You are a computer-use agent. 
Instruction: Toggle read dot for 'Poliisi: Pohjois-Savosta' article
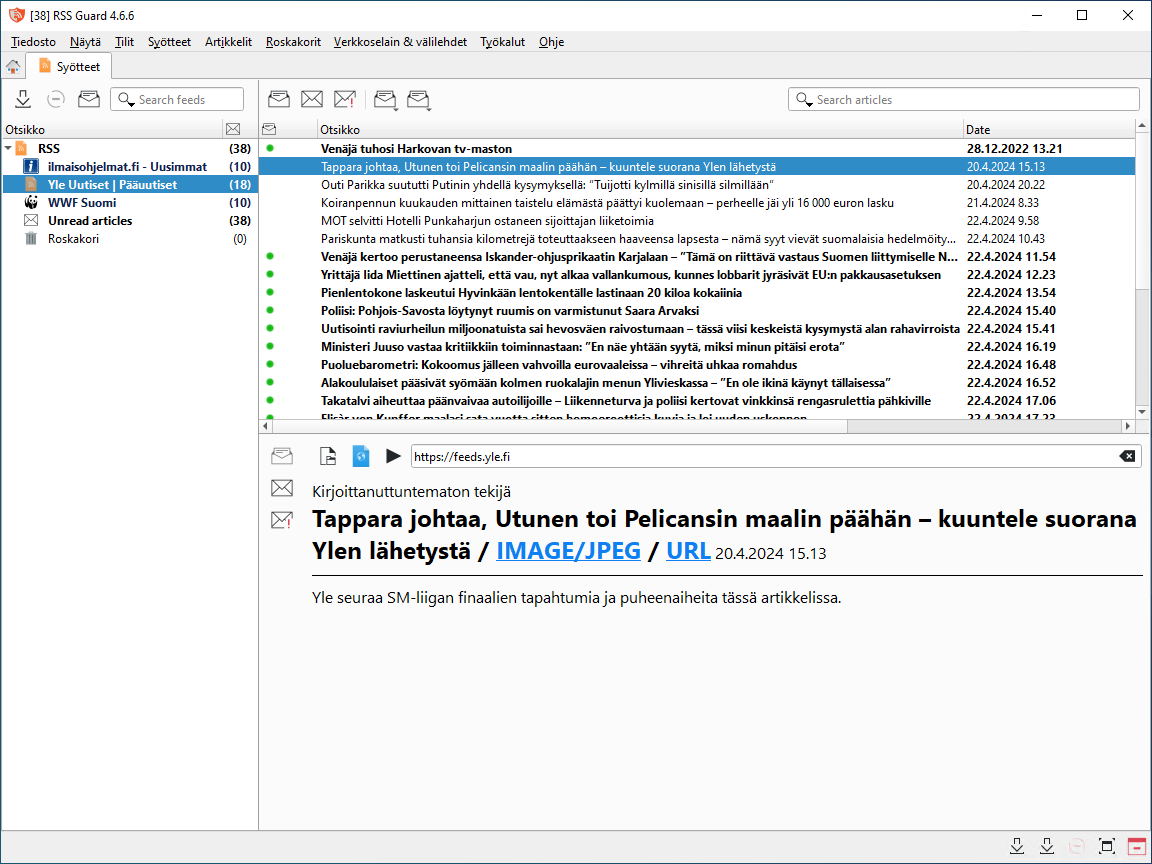tap(270, 310)
